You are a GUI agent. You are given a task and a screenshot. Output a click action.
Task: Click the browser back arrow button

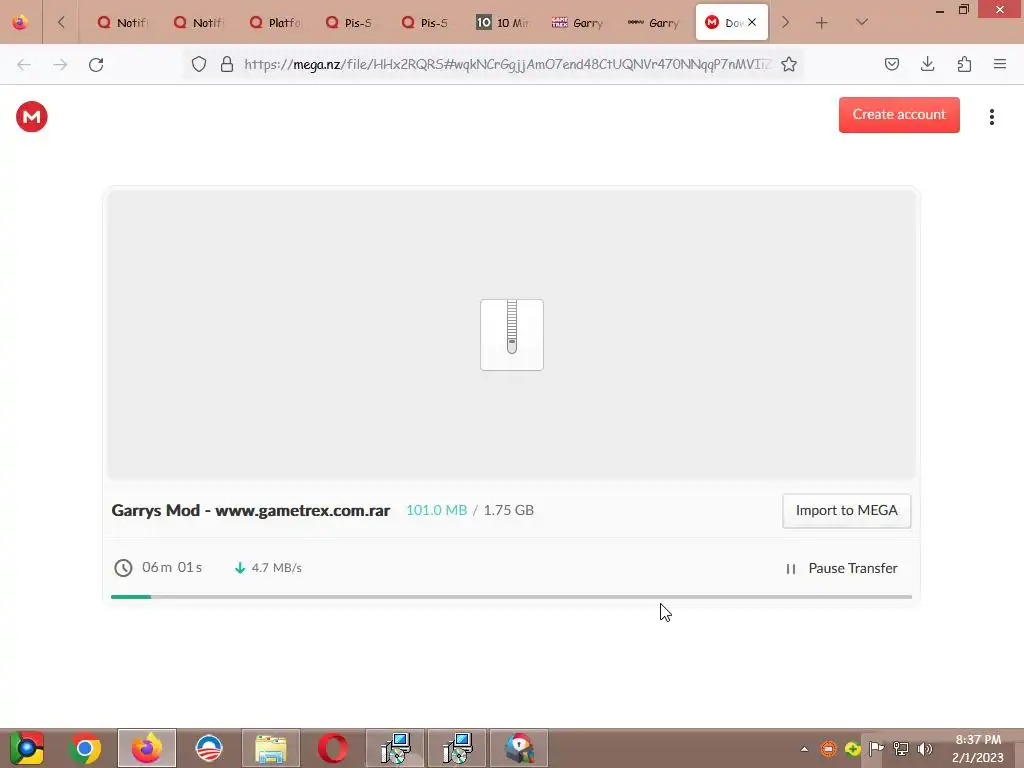[24, 64]
